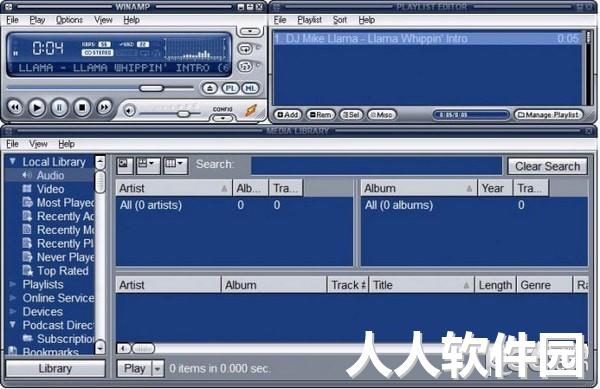Open Media Library View menu

tap(38, 144)
